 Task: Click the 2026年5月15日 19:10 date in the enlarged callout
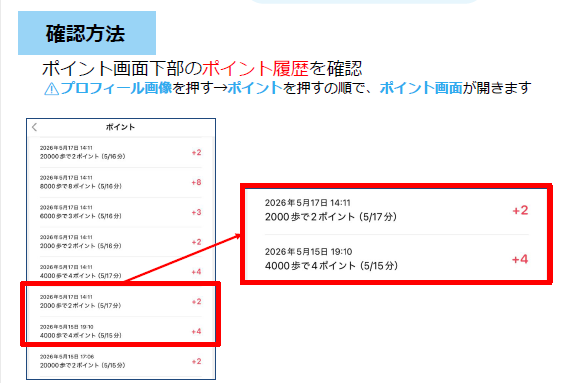tap(308, 252)
